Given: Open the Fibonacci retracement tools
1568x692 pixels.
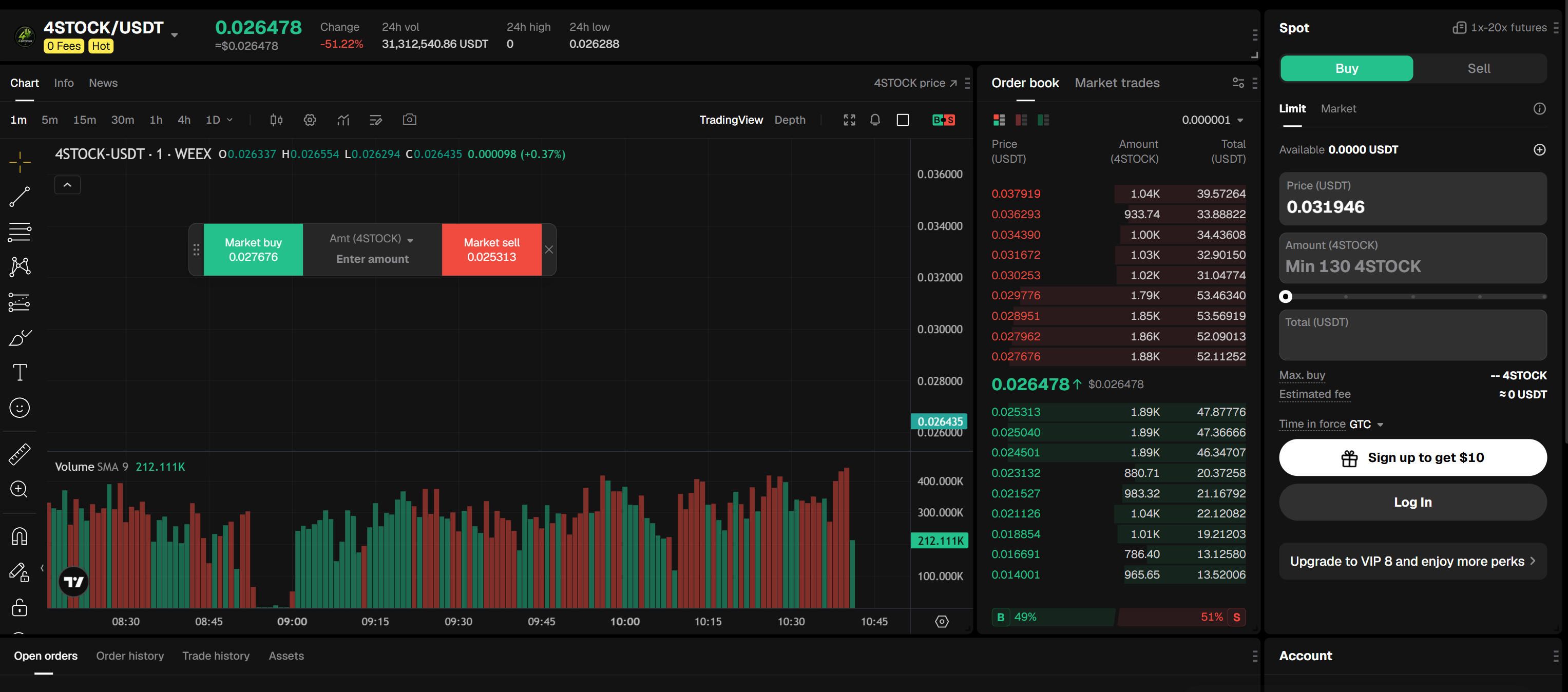Looking at the screenshot, I should click(x=20, y=232).
